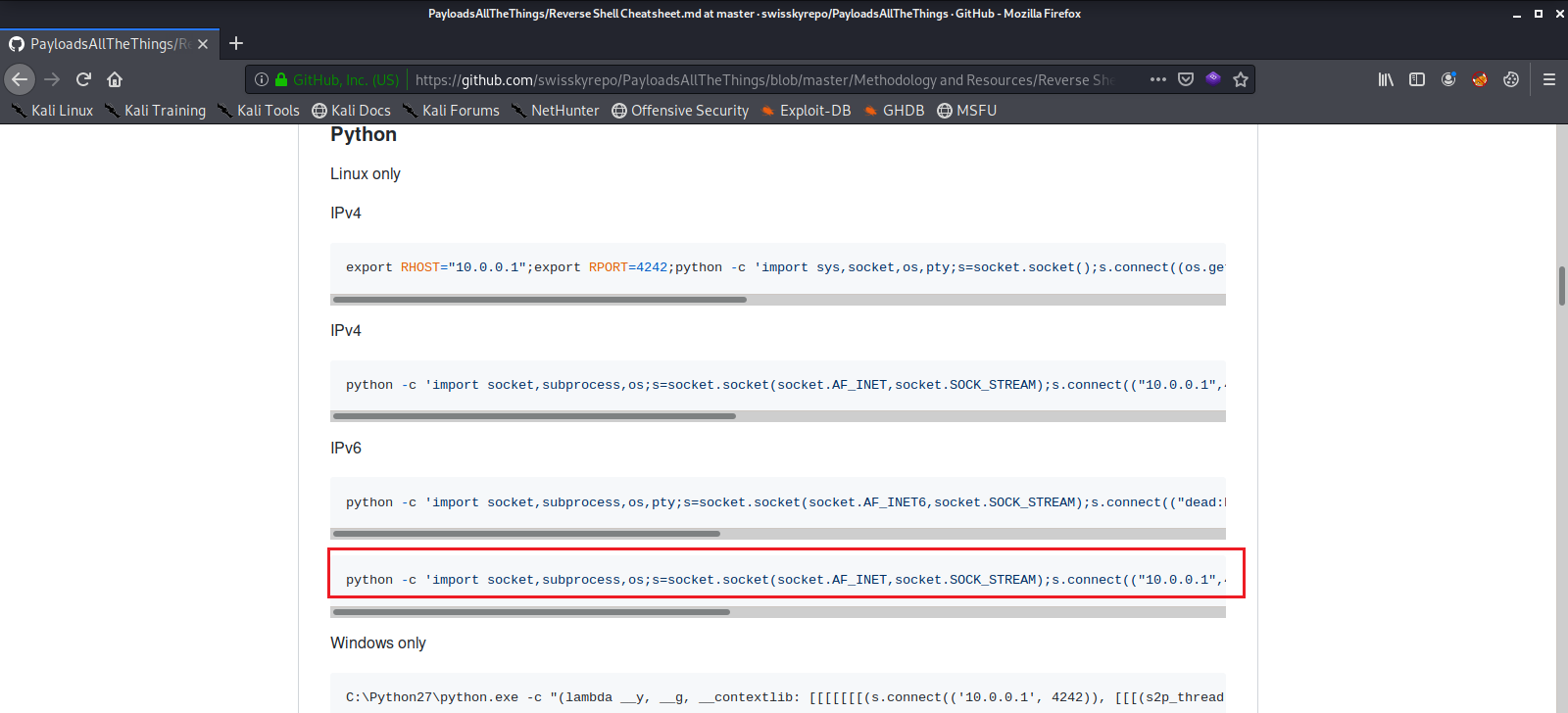Show site information icon in address bar
The image size is (1568, 713).
tap(262, 79)
